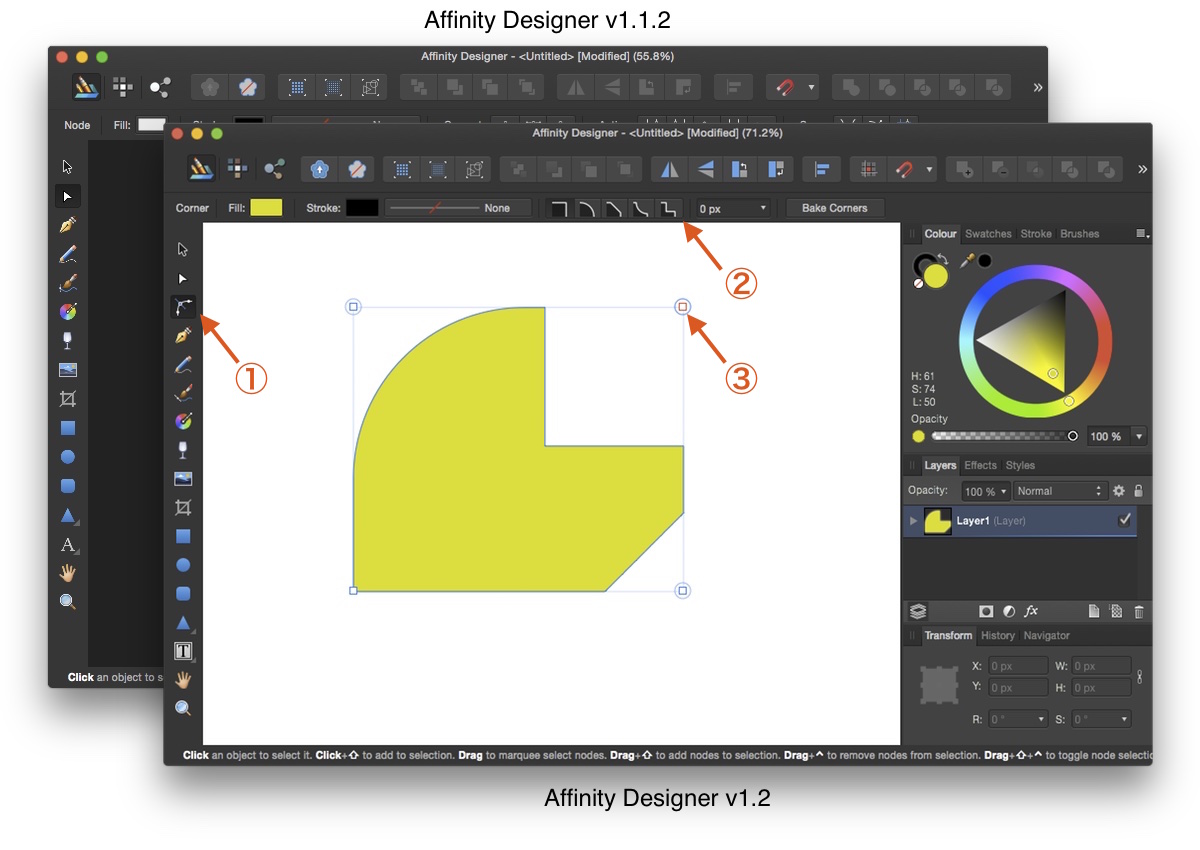Switch to Effects tab
Screen dimensions: 1200x850
pos(980,465)
